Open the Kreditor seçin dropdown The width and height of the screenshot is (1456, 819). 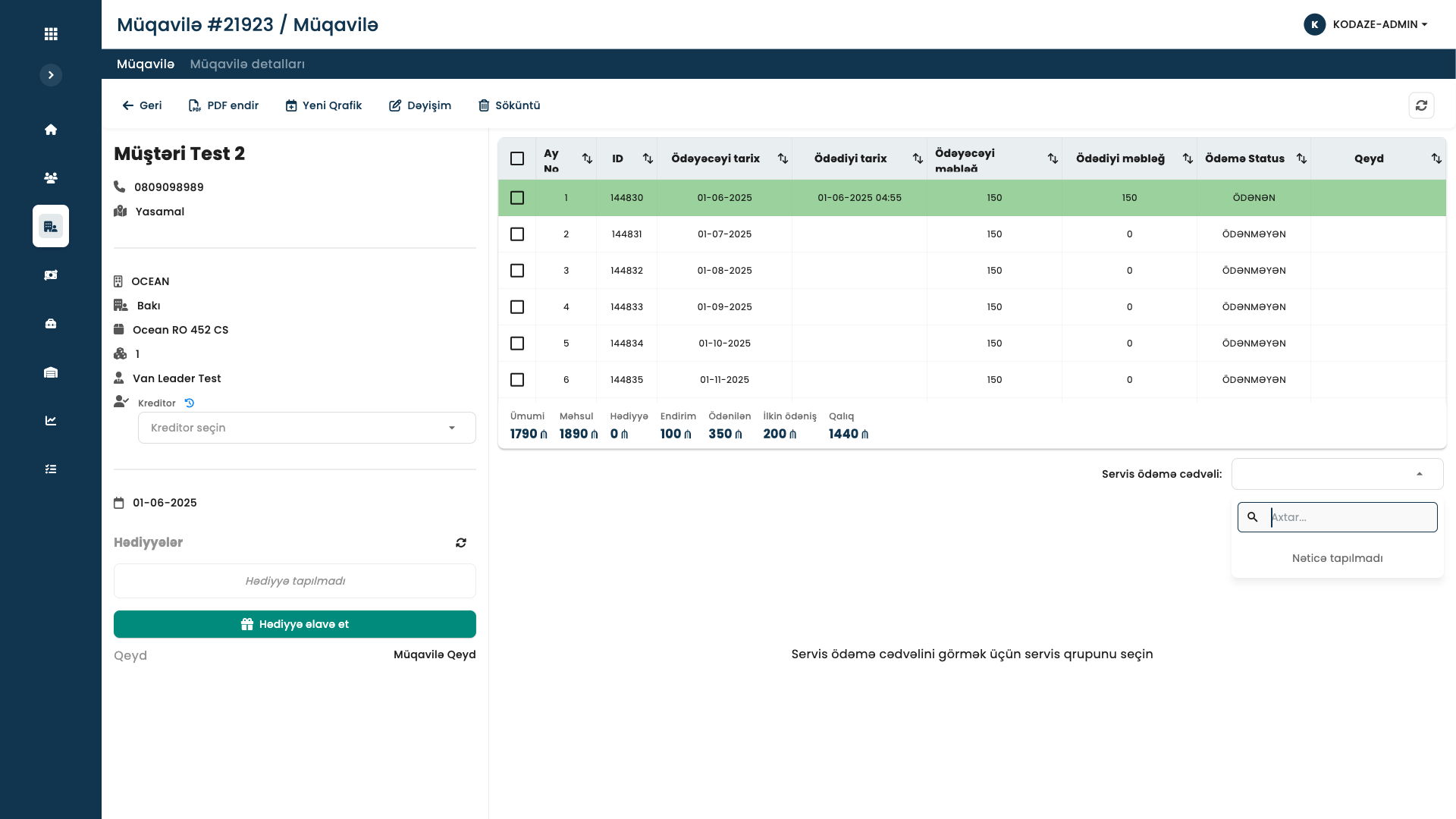[306, 428]
